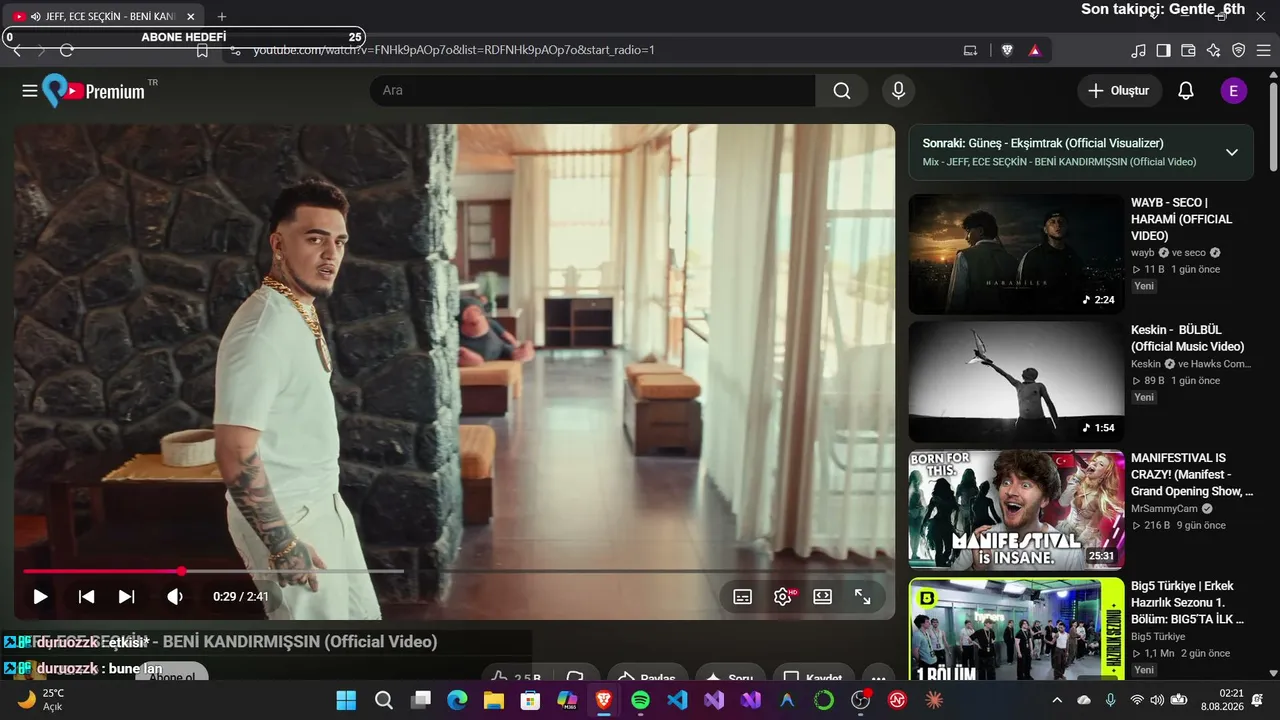Open Windows taskbar search
The image size is (1280, 720).
[x=384, y=700]
